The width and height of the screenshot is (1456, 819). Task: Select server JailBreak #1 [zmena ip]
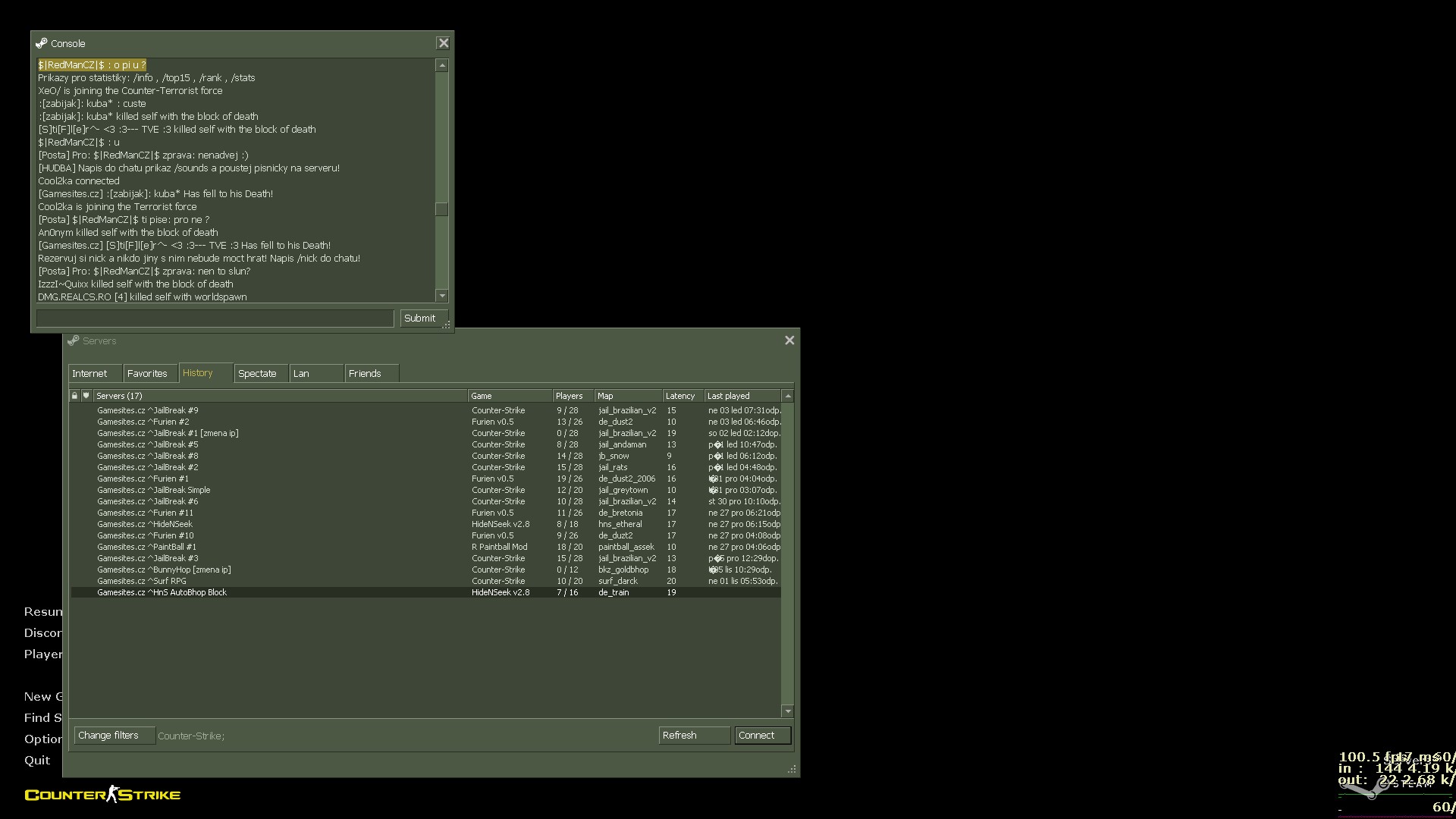click(425, 433)
